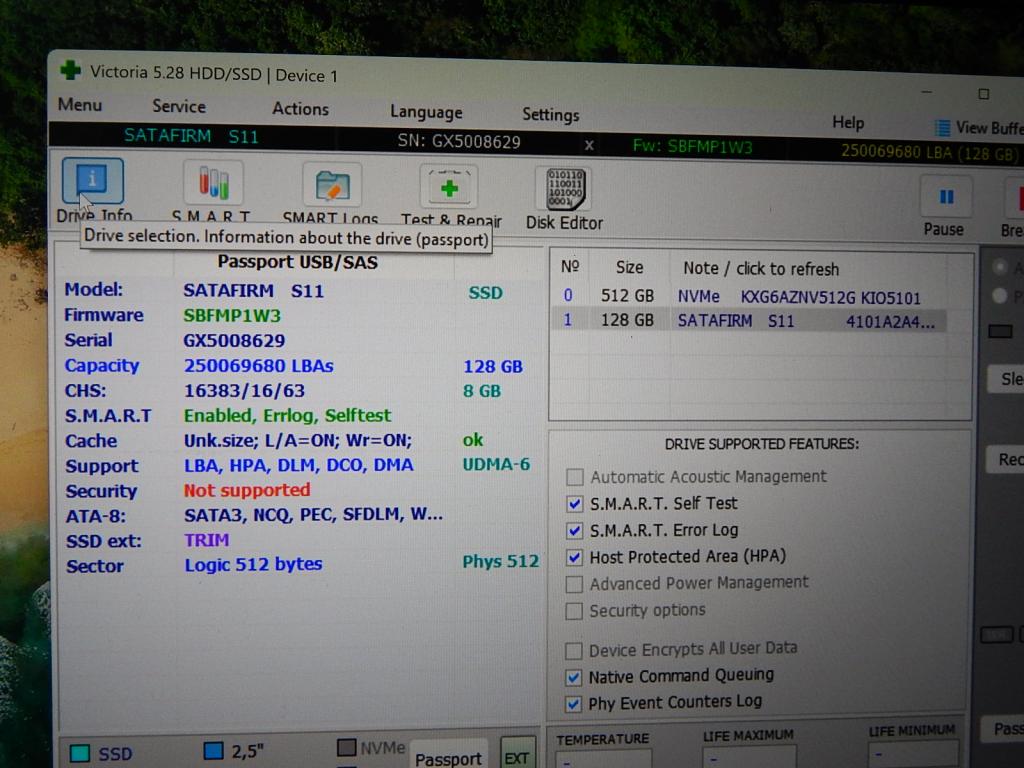Click the 'Logic 512 bytes' sector value
This screenshot has height=768, width=1024.
click(x=253, y=564)
